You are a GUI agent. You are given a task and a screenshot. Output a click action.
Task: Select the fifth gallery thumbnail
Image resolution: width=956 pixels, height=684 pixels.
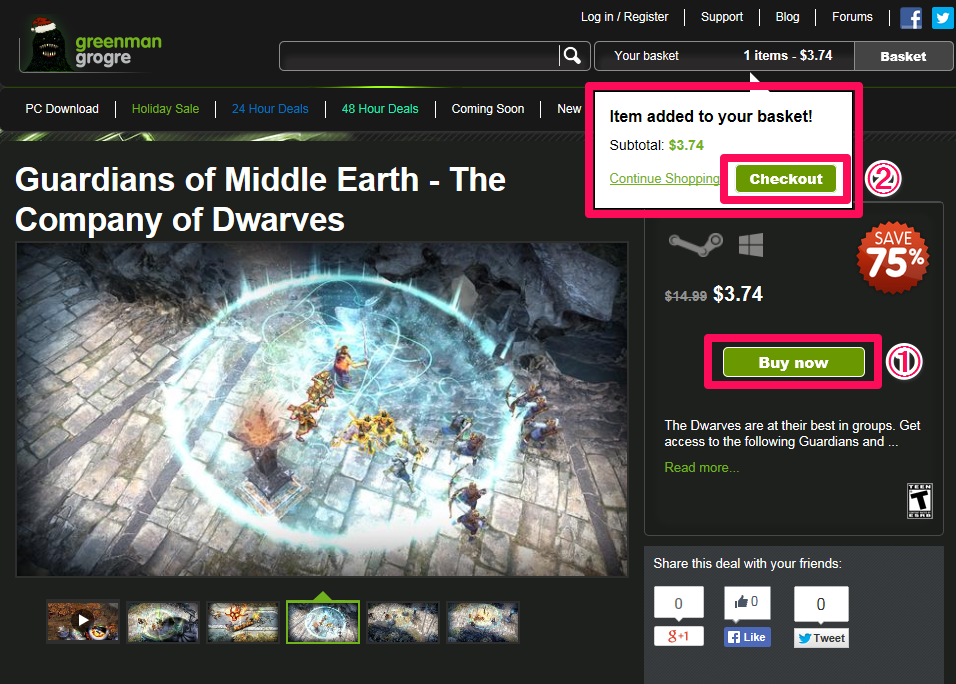pos(402,621)
